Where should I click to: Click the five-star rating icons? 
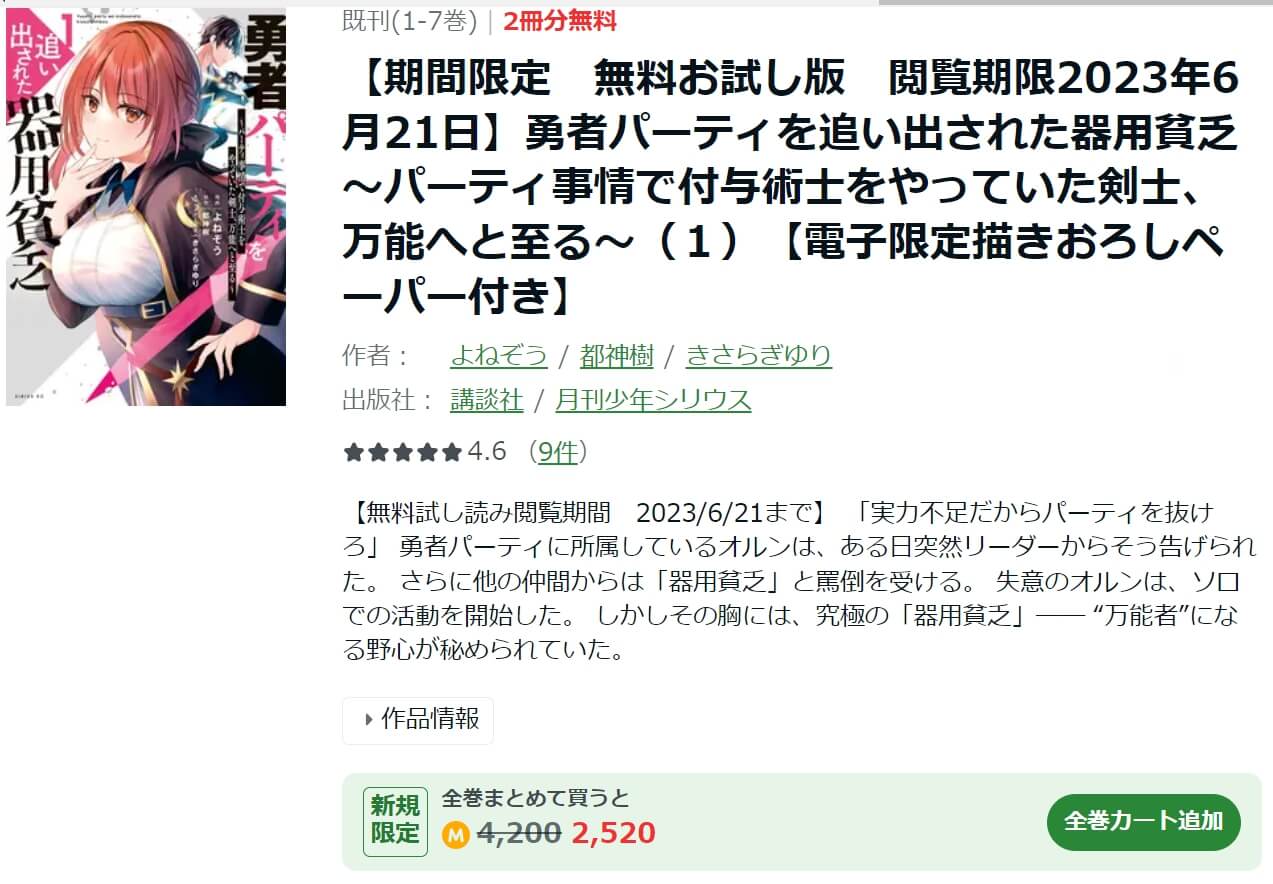[x=403, y=453]
